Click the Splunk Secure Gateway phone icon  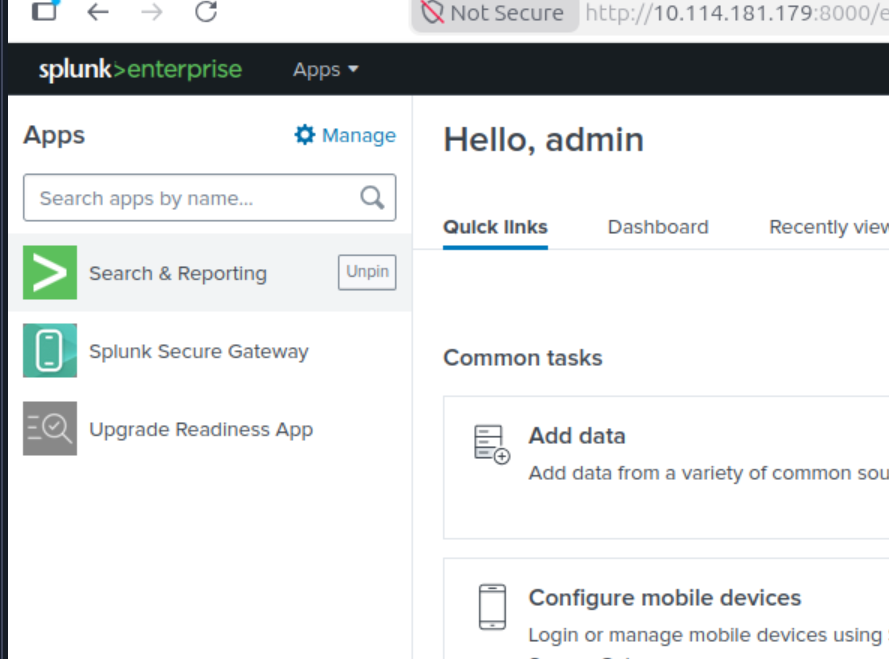(x=50, y=350)
